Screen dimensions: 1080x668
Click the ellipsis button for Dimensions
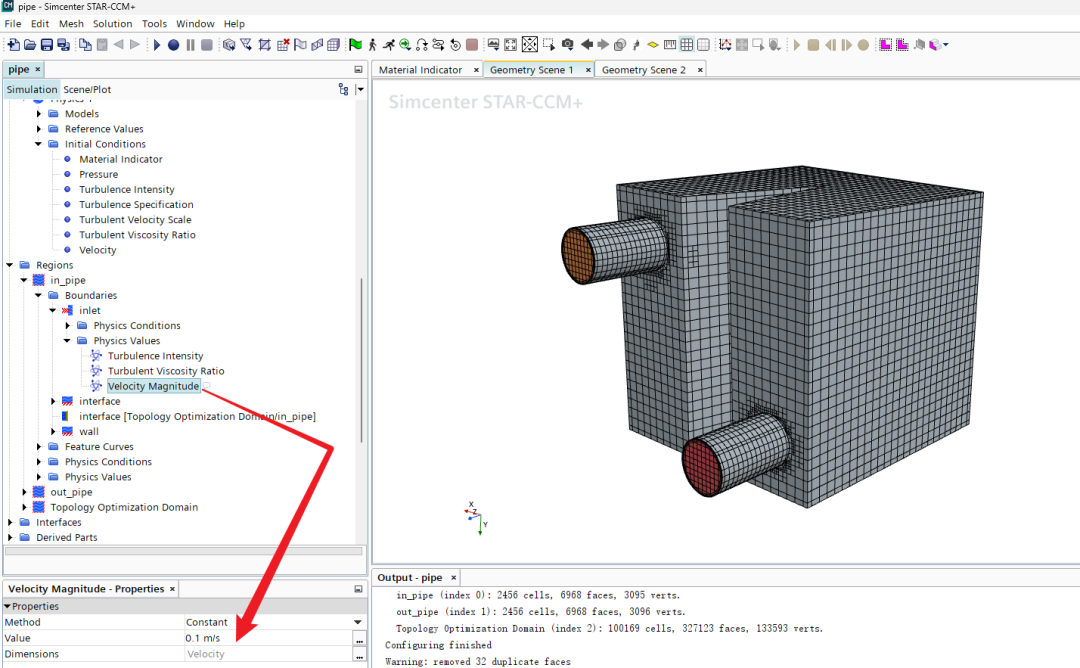pyautogui.click(x=360, y=655)
